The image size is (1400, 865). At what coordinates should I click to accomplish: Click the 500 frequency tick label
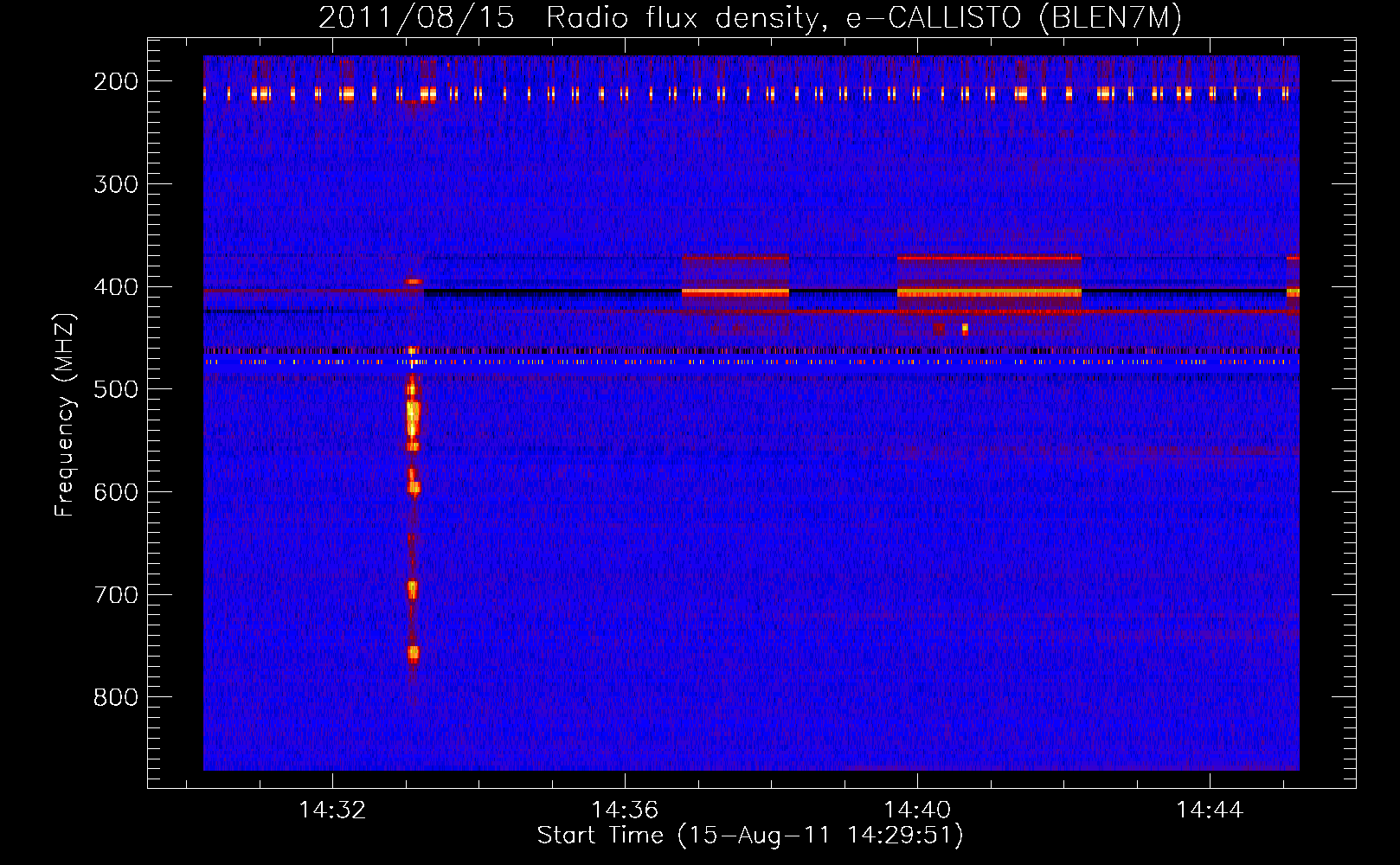click(x=116, y=389)
